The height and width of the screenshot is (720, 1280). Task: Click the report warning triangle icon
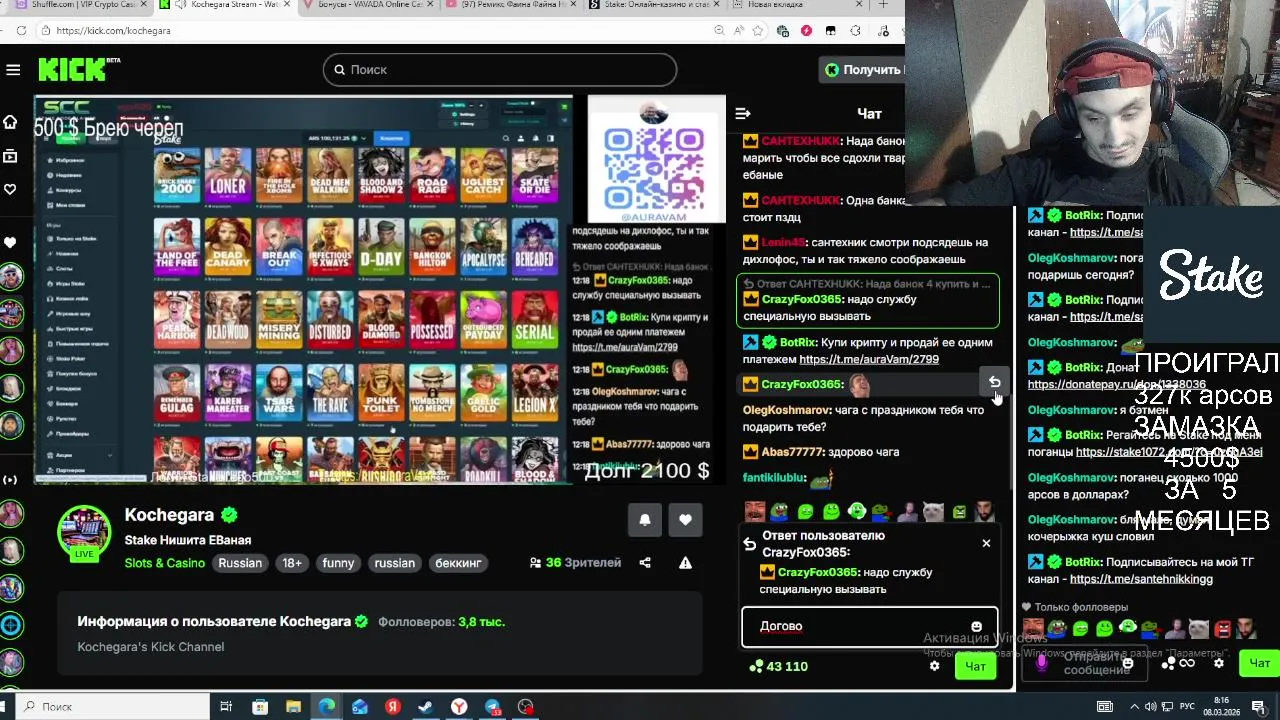tap(685, 563)
